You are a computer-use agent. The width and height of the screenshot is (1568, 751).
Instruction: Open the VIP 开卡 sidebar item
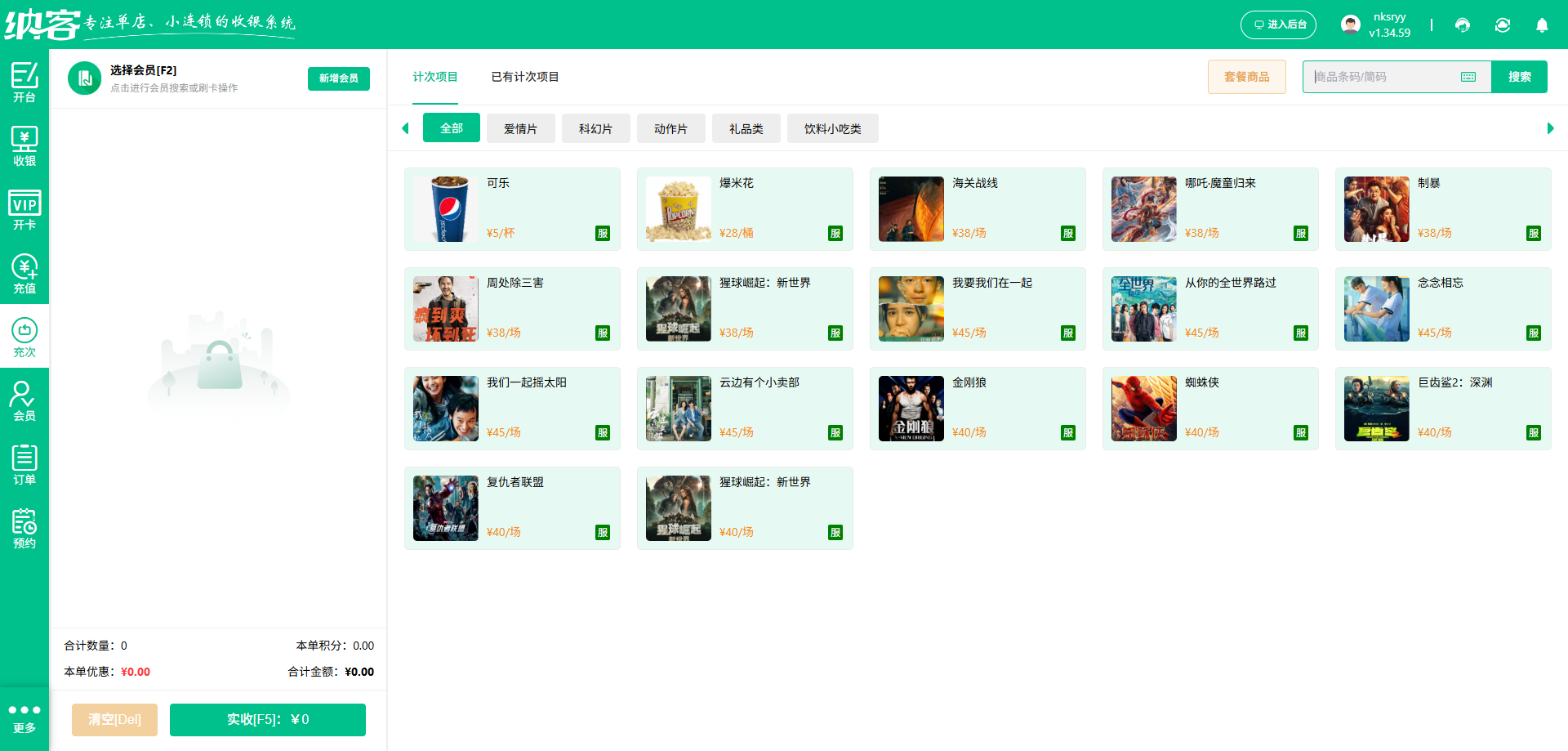tap(24, 209)
